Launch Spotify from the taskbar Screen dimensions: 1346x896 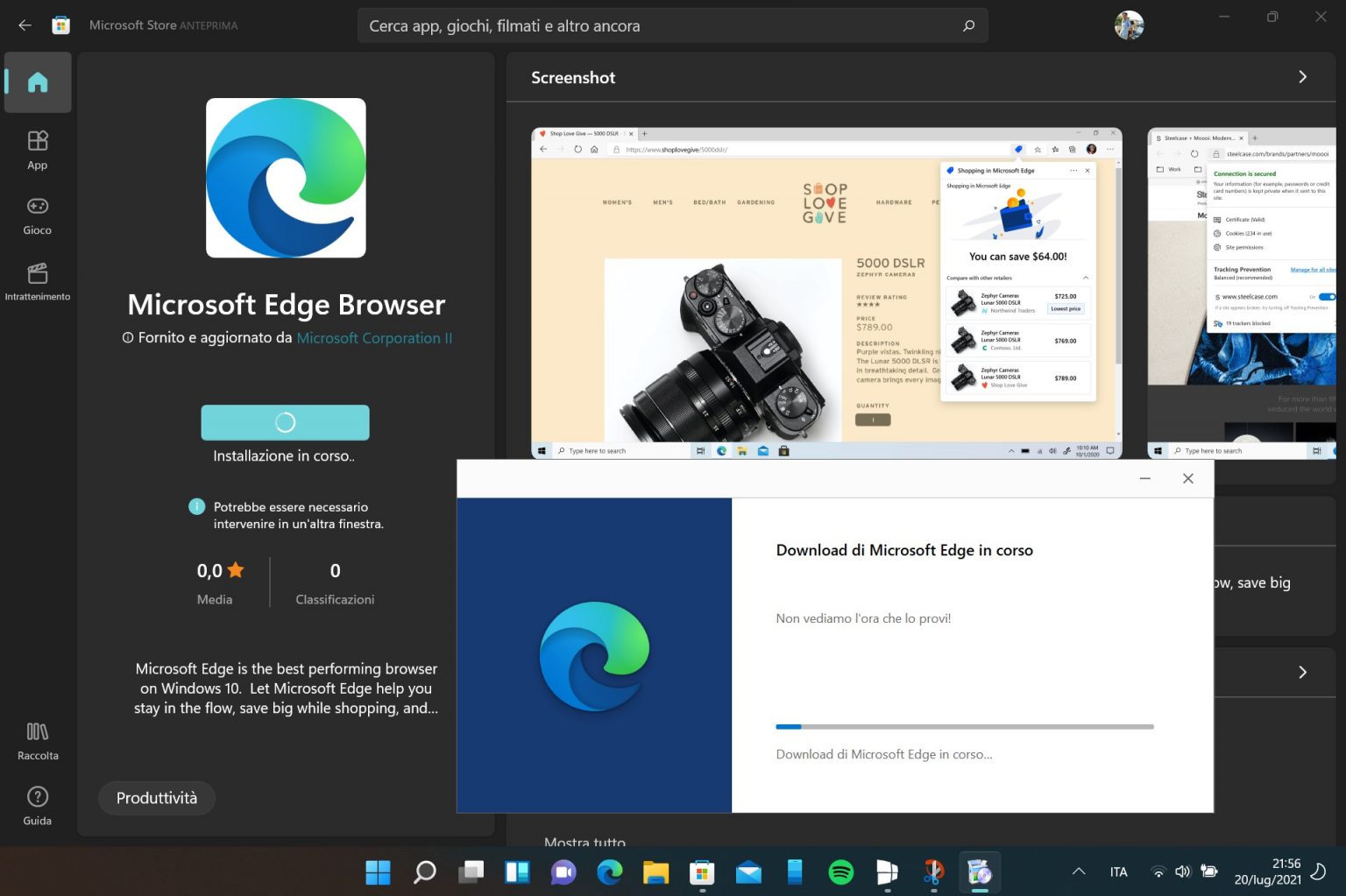840,871
